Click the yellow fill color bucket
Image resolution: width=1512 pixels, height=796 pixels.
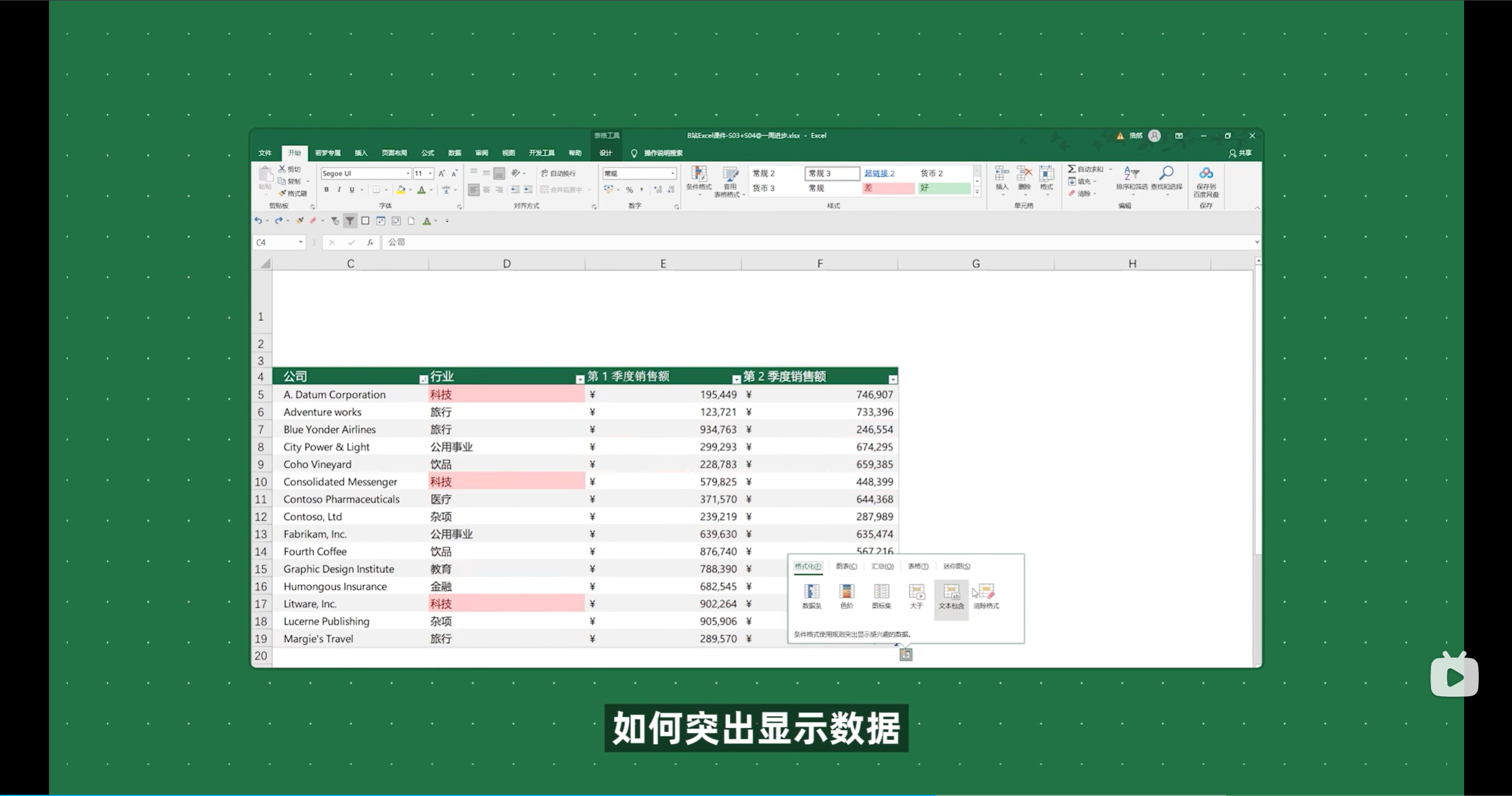pos(401,190)
